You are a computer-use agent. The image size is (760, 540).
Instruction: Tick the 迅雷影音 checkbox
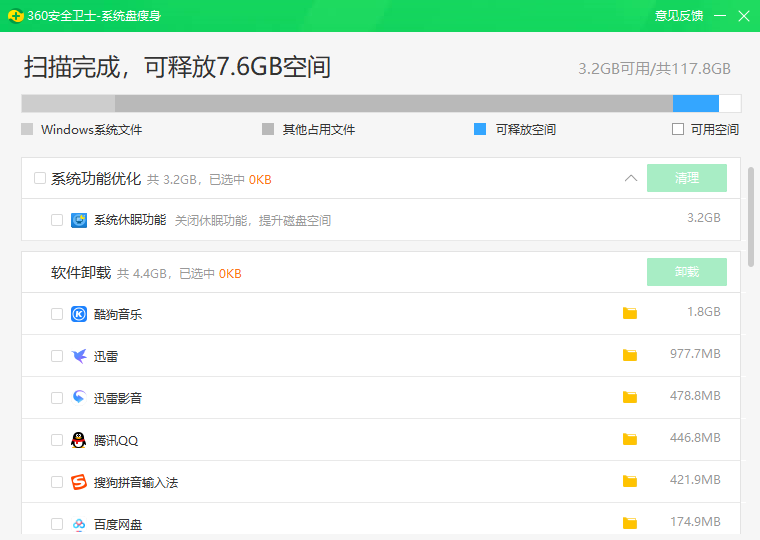click(57, 398)
